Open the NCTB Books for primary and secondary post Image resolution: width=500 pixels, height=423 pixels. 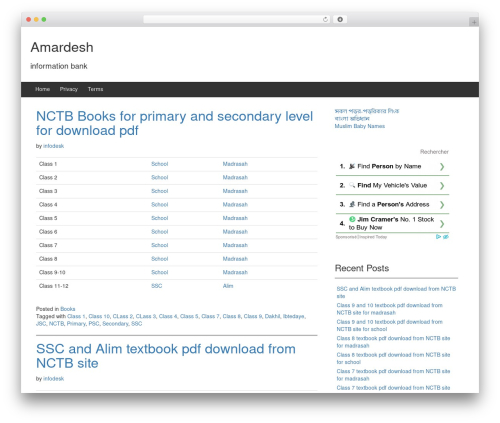click(x=174, y=123)
